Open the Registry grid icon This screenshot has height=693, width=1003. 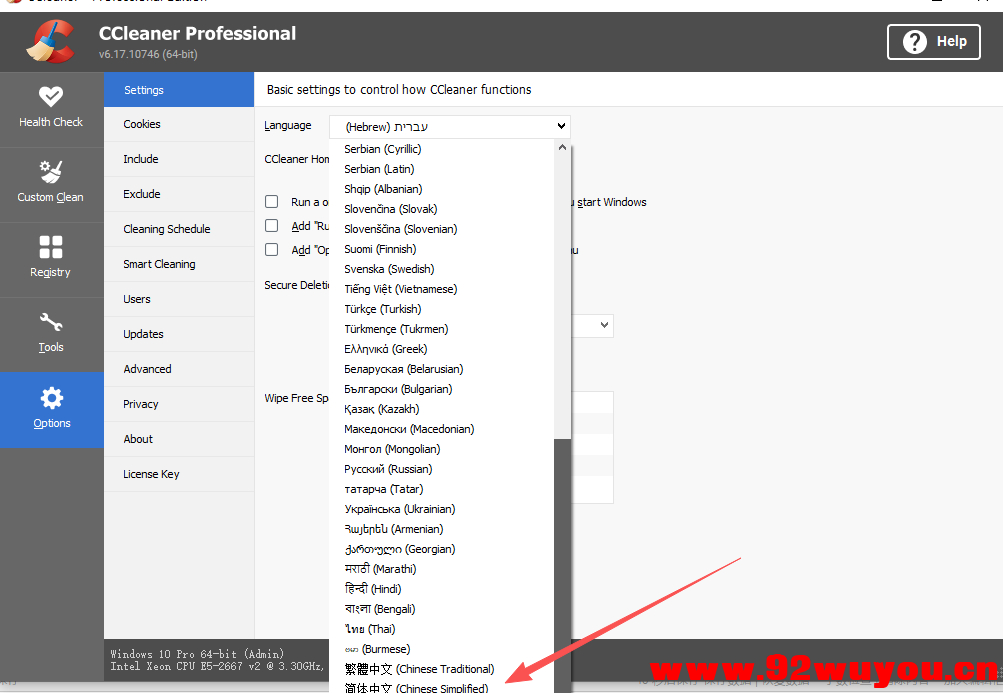click(51, 247)
